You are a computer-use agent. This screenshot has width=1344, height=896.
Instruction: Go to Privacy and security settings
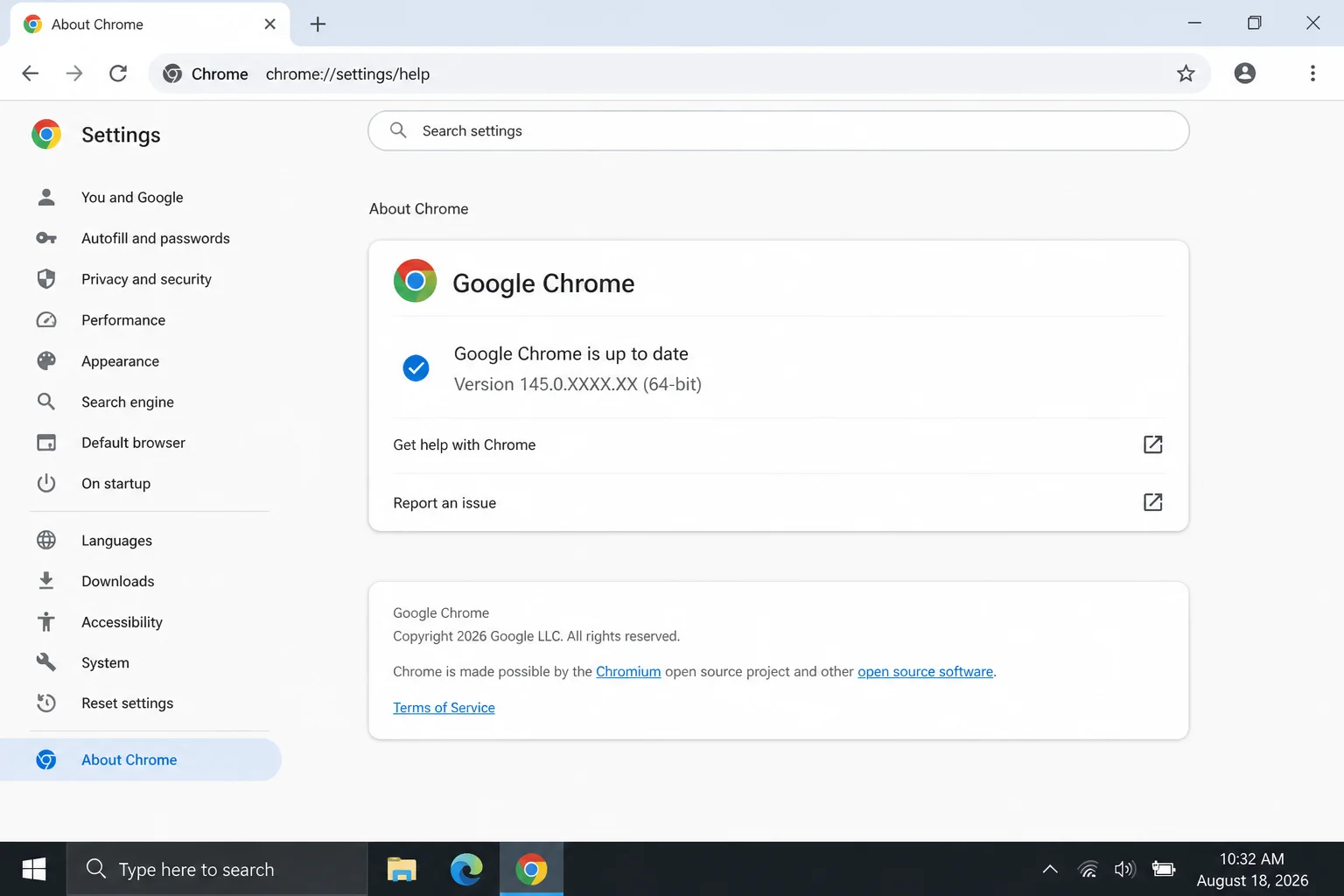[x=146, y=279]
